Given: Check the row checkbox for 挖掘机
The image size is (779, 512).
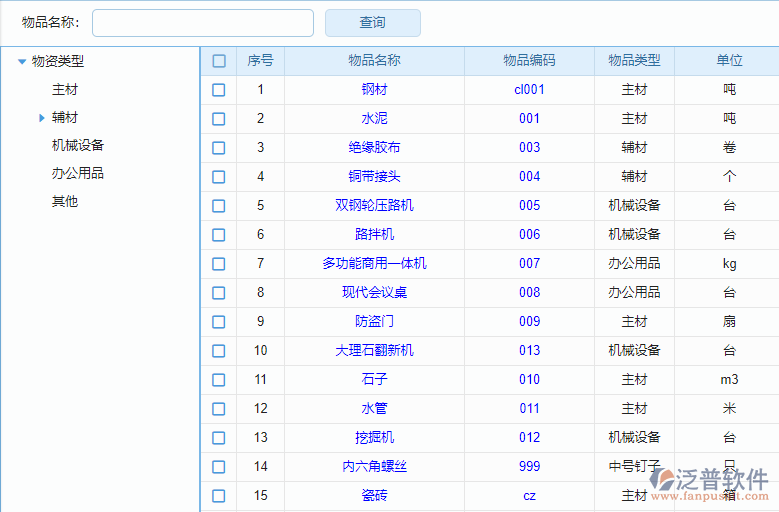Looking at the screenshot, I should 219,438.
